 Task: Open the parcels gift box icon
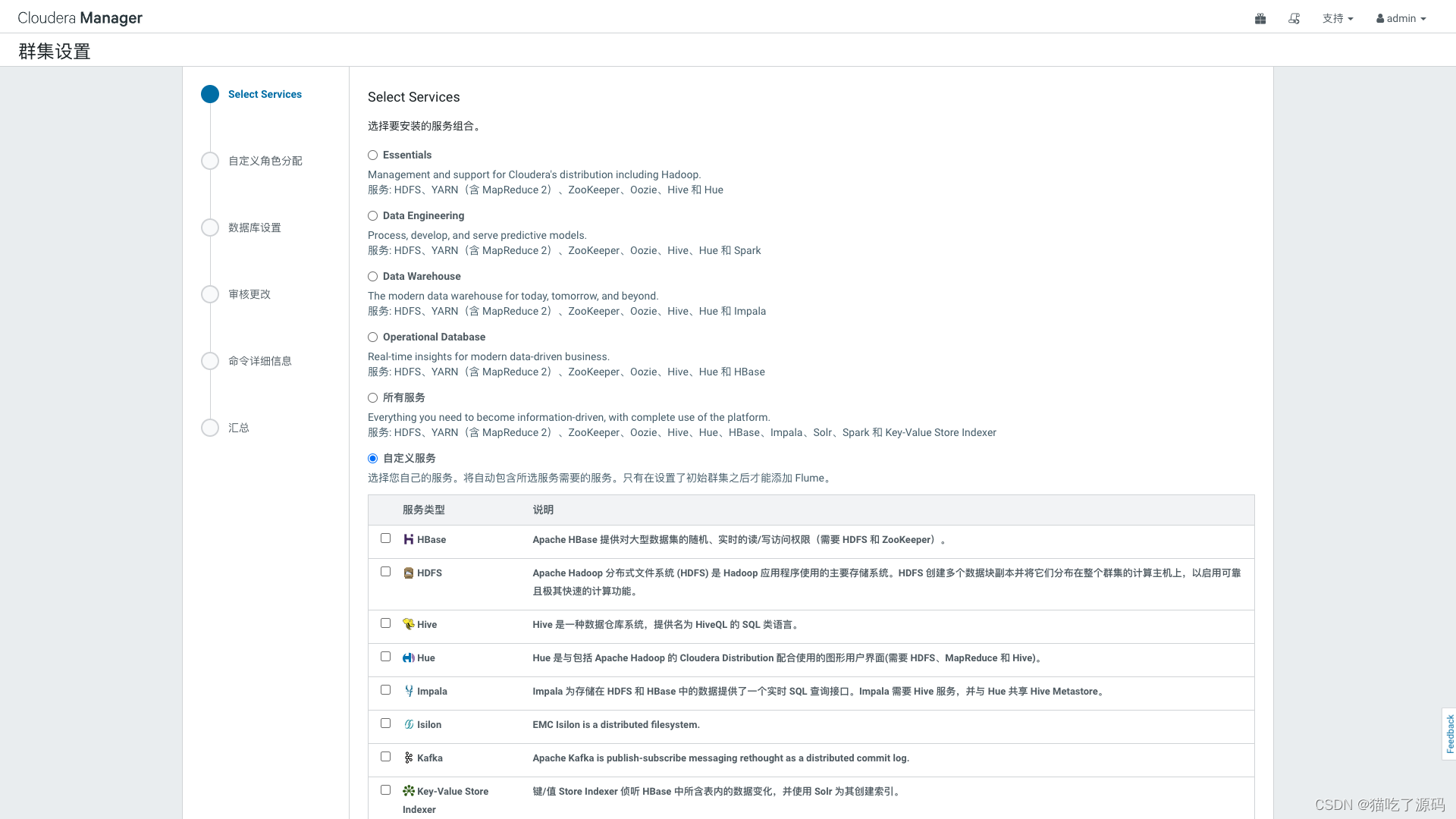coord(1260,18)
